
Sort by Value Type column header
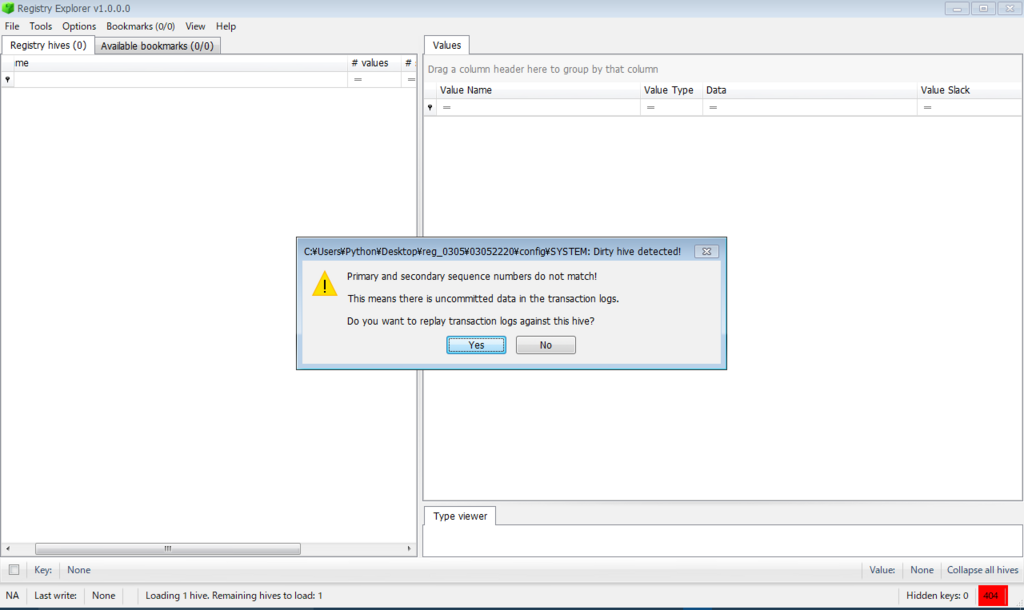(x=671, y=90)
